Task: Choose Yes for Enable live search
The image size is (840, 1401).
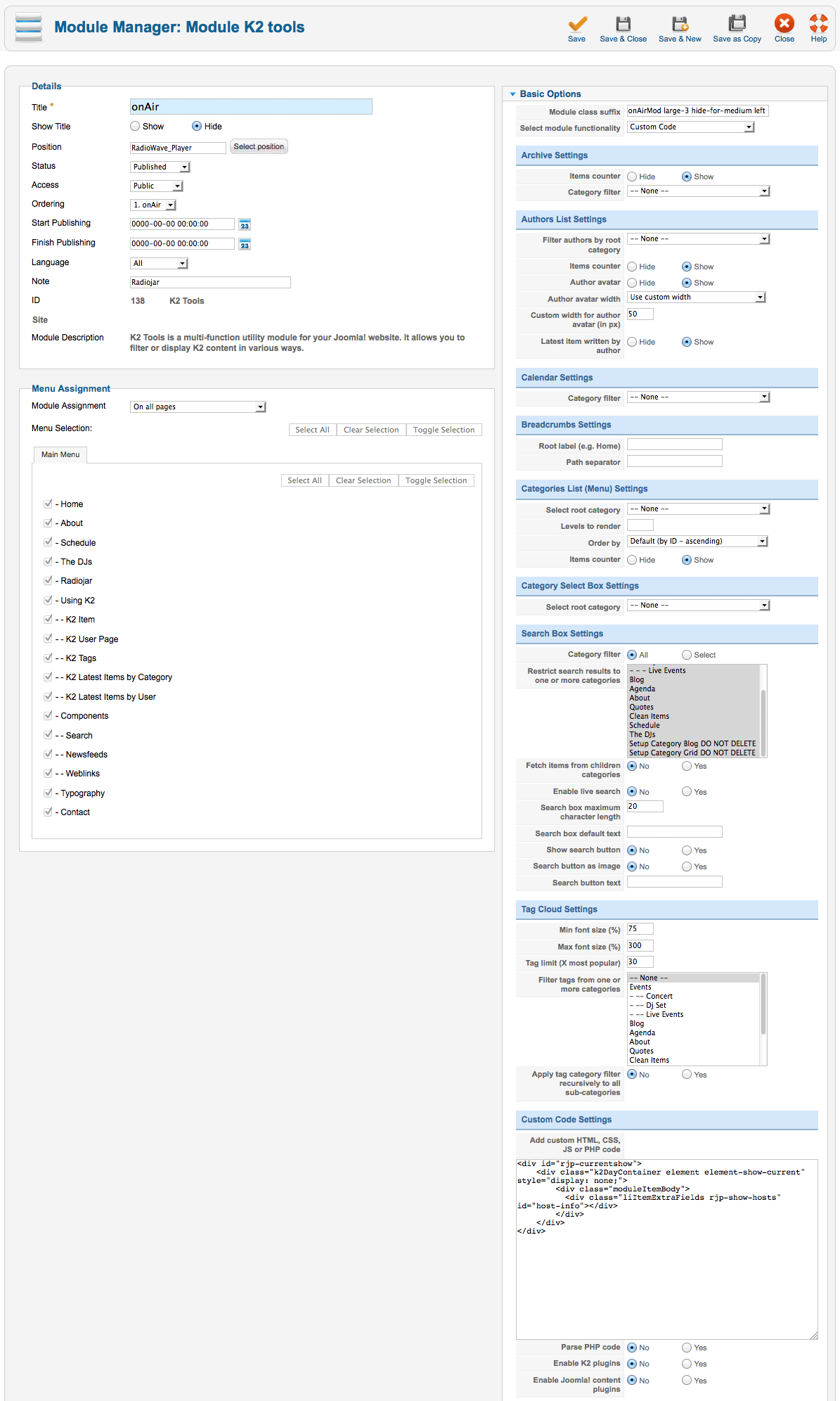Action: click(687, 791)
